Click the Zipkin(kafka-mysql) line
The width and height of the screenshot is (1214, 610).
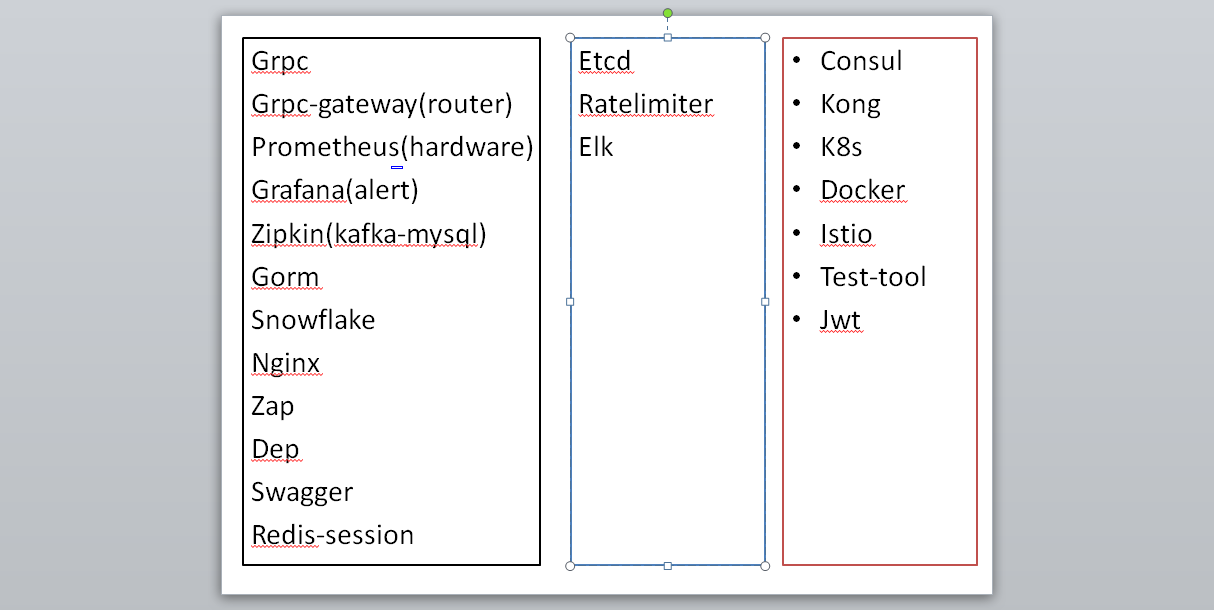tap(368, 234)
